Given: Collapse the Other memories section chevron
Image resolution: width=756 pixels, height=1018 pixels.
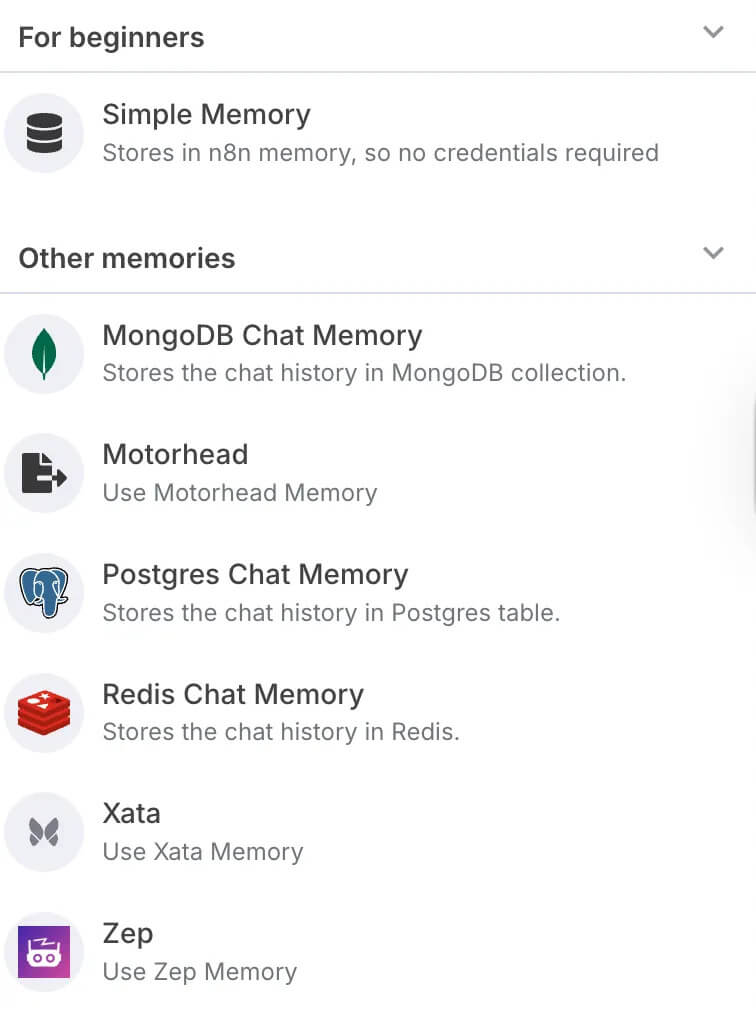Looking at the screenshot, I should (713, 253).
